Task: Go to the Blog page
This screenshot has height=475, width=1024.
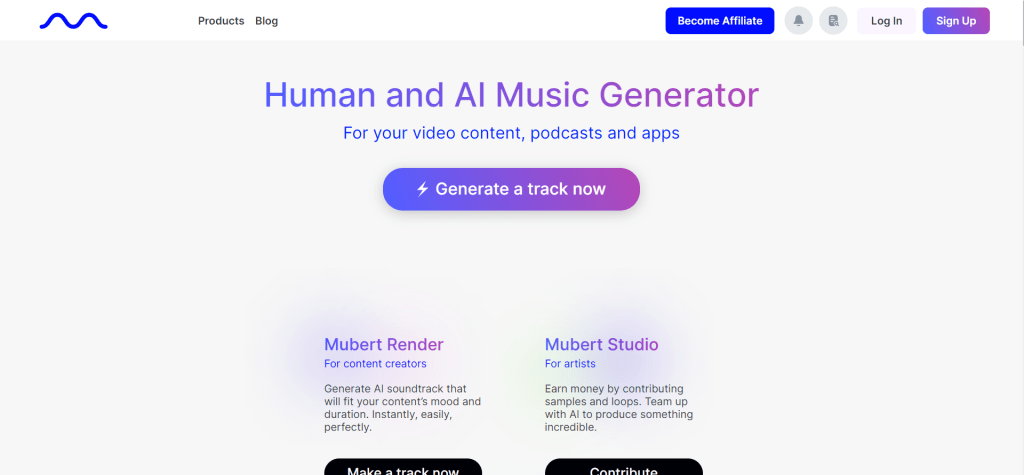Action: (266, 21)
